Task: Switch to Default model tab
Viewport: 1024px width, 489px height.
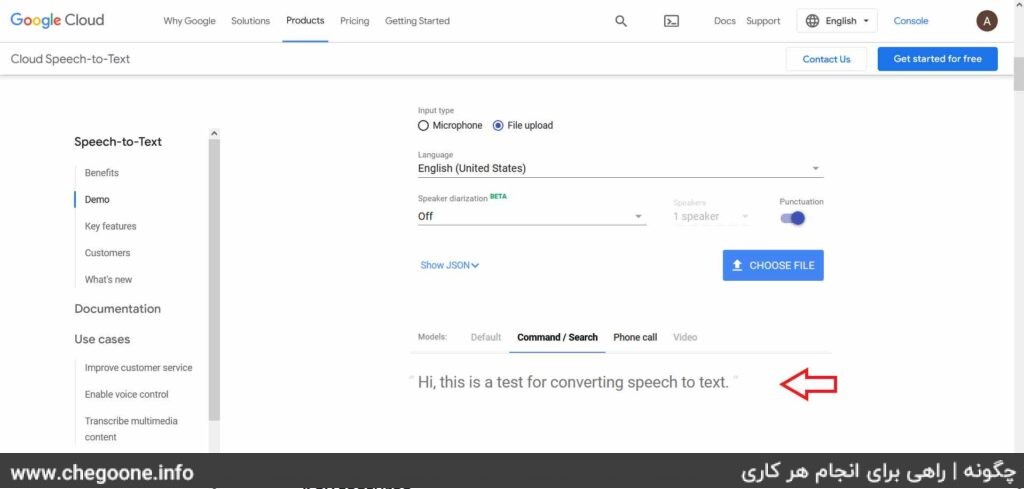Action: click(486, 338)
